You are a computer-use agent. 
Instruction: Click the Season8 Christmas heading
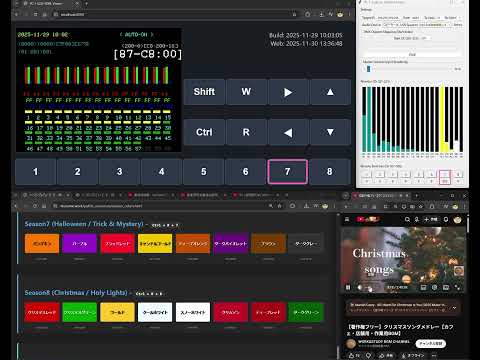(x=76, y=293)
